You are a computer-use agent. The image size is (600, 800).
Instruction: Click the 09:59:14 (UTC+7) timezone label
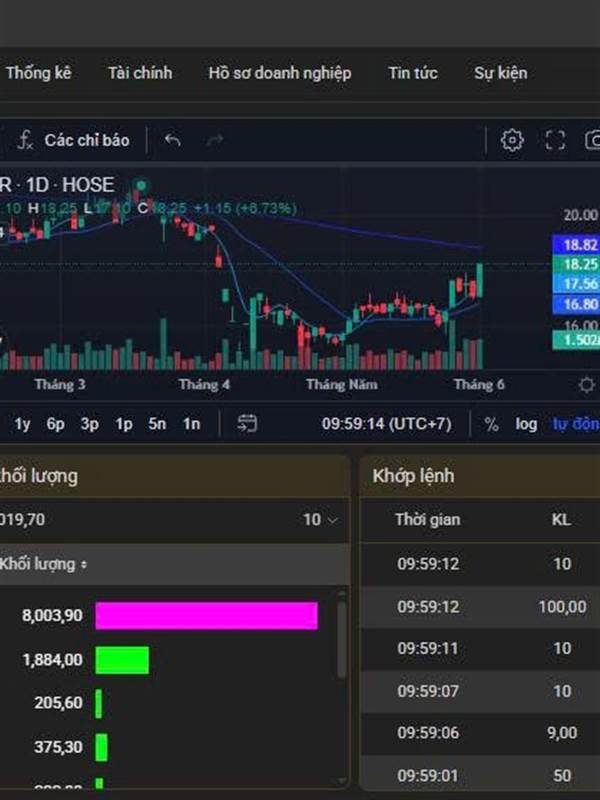click(x=387, y=424)
